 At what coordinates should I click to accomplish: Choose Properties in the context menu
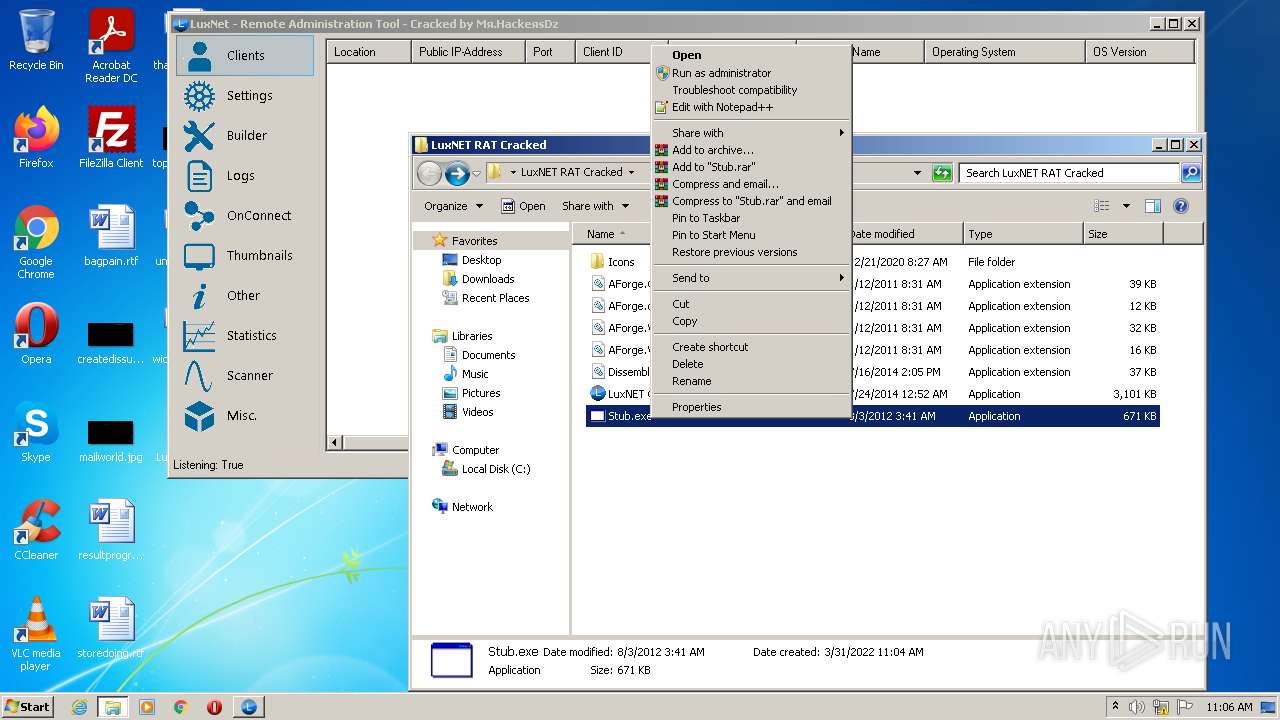pyautogui.click(x=750, y=407)
